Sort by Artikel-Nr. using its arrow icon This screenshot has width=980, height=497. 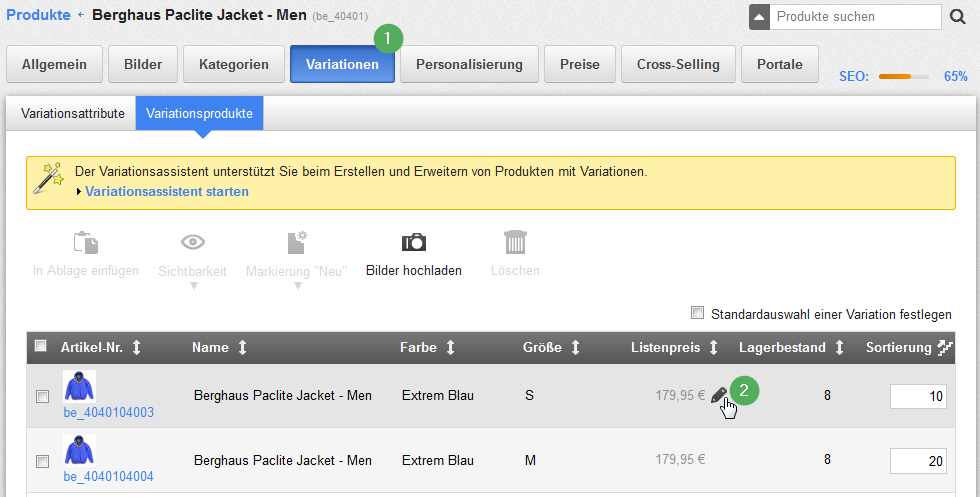(136, 348)
